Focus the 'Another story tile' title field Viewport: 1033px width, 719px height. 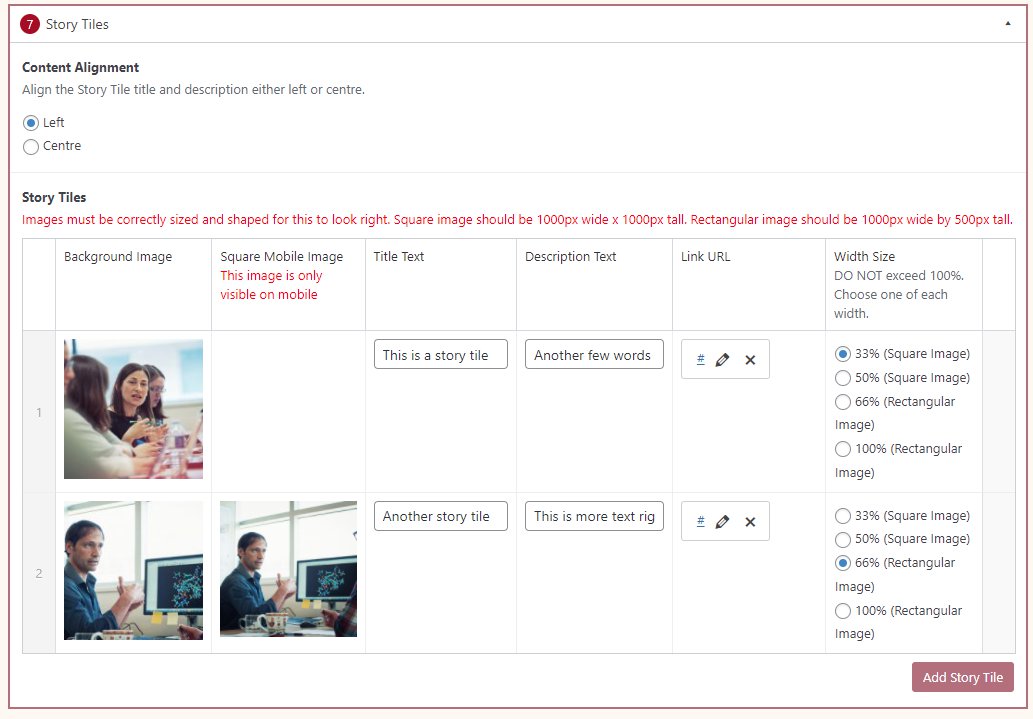(441, 516)
